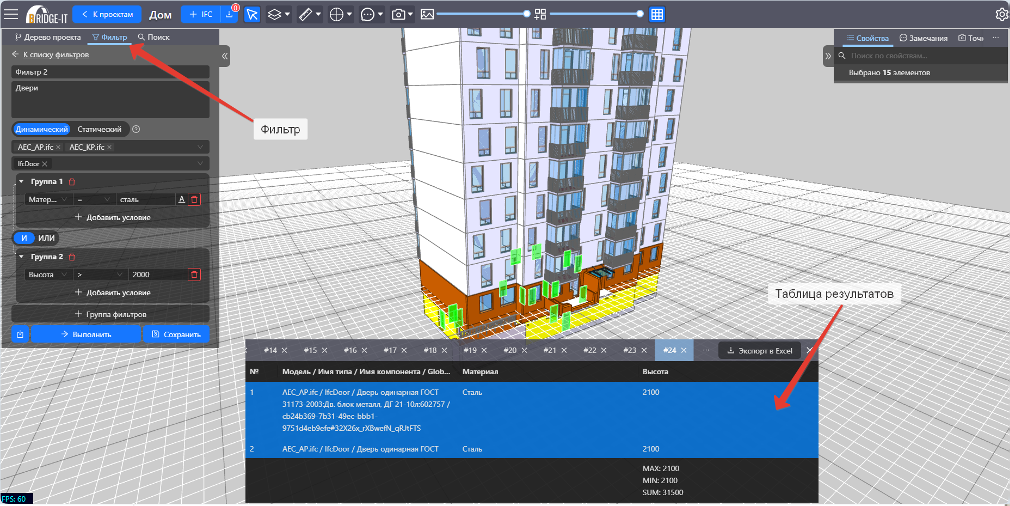
Task: Select the ИЛИ logical operator
Action: 46,238
